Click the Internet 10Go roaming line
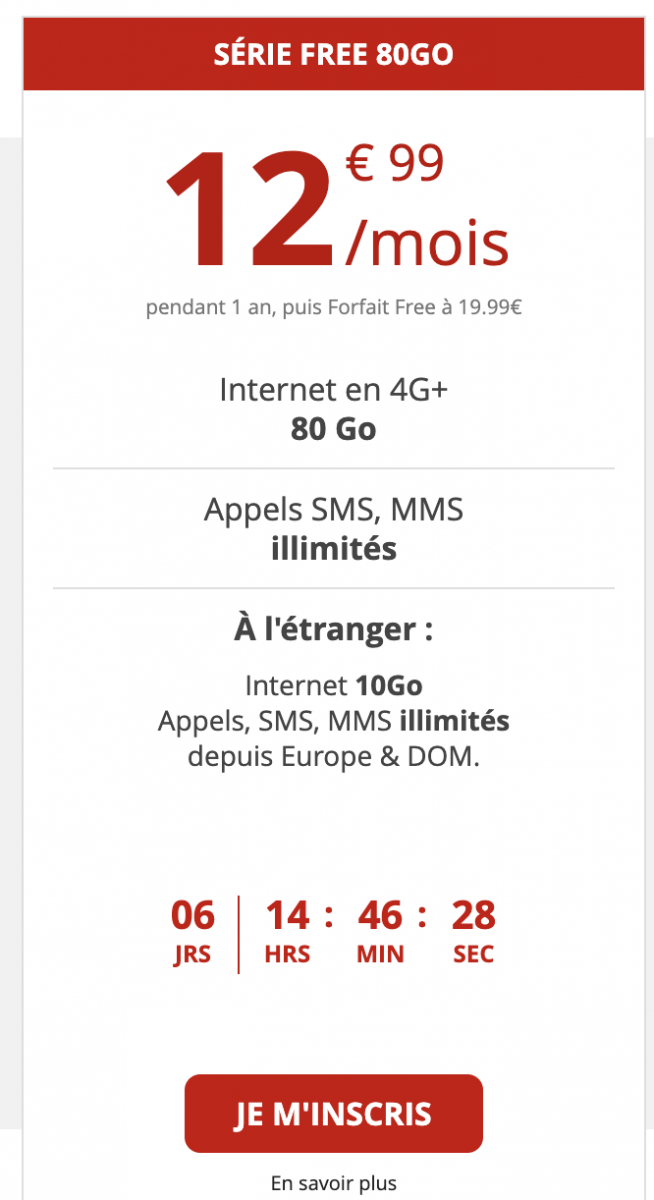Viewport: 654px width, 1200px height. 333,686
